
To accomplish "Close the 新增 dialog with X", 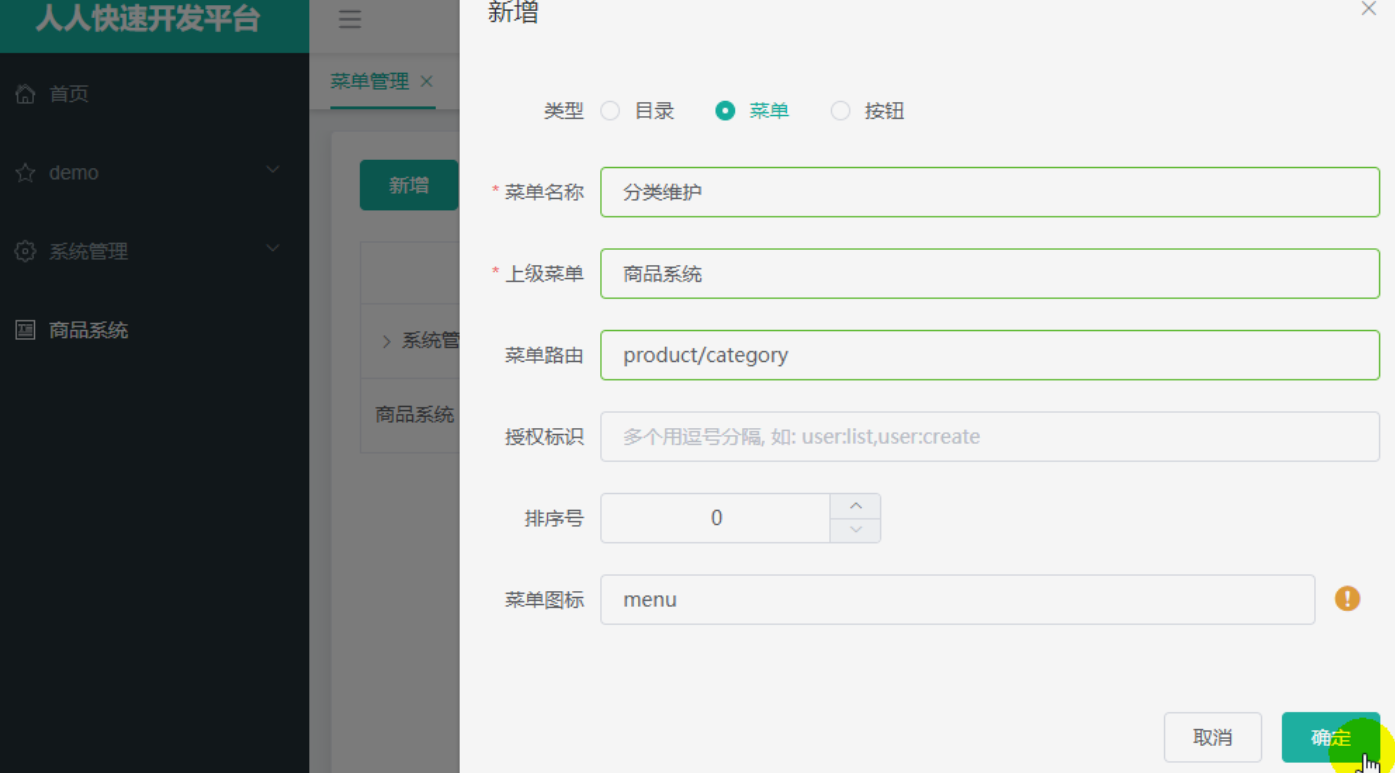I will [1368, 9].
